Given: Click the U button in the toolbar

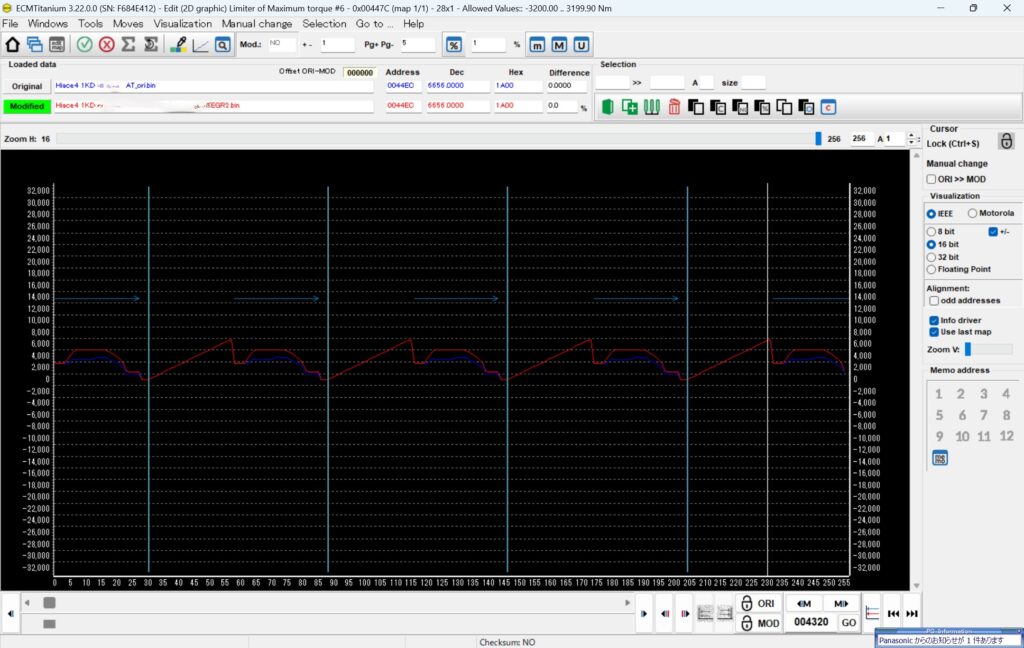Looking at the screenshot, I should coord(581,44).
